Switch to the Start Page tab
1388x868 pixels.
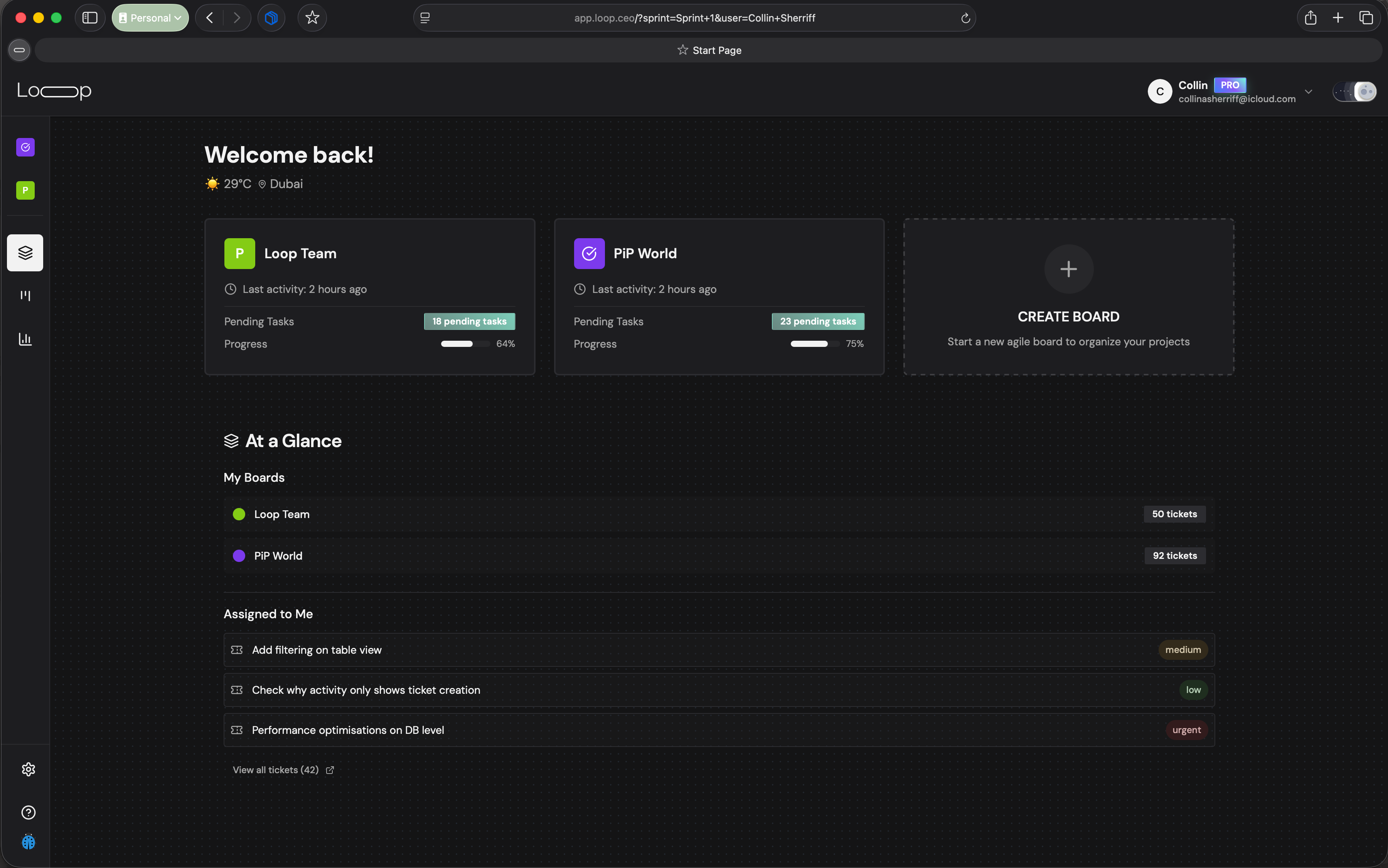tap(709, 50)
